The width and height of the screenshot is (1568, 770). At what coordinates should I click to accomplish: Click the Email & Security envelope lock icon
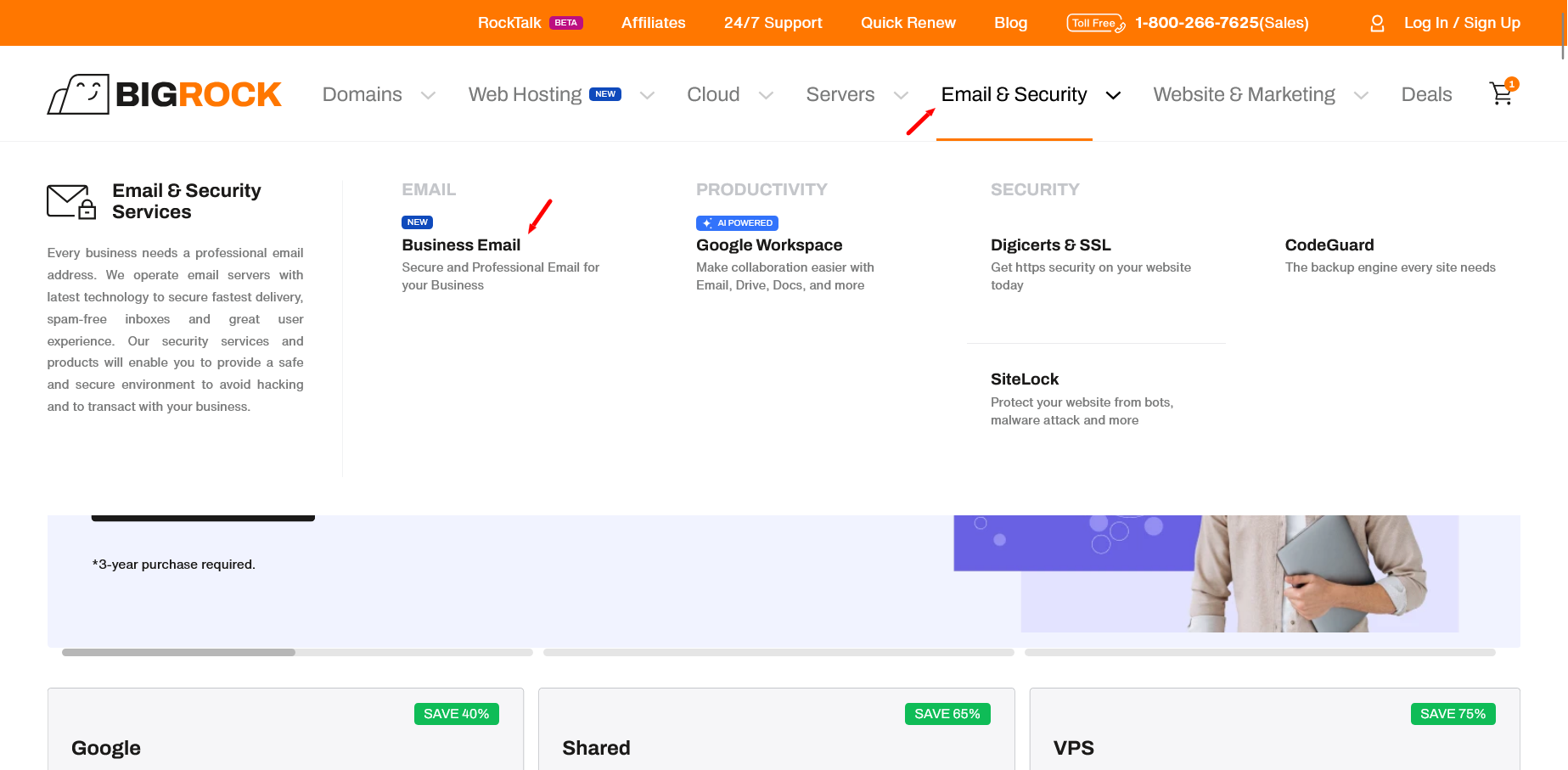[71, 201]
